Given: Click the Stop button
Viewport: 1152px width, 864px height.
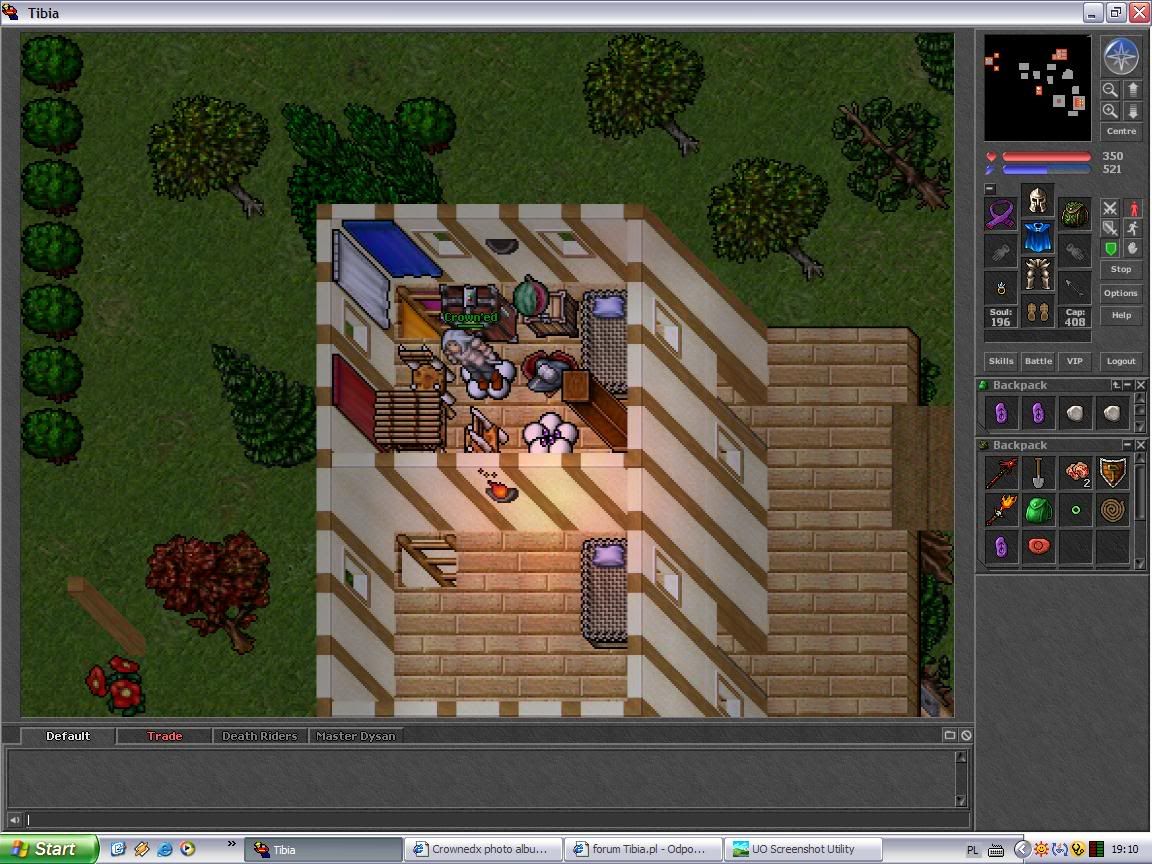Looking at the screenshot, I should coord(1121,270).
